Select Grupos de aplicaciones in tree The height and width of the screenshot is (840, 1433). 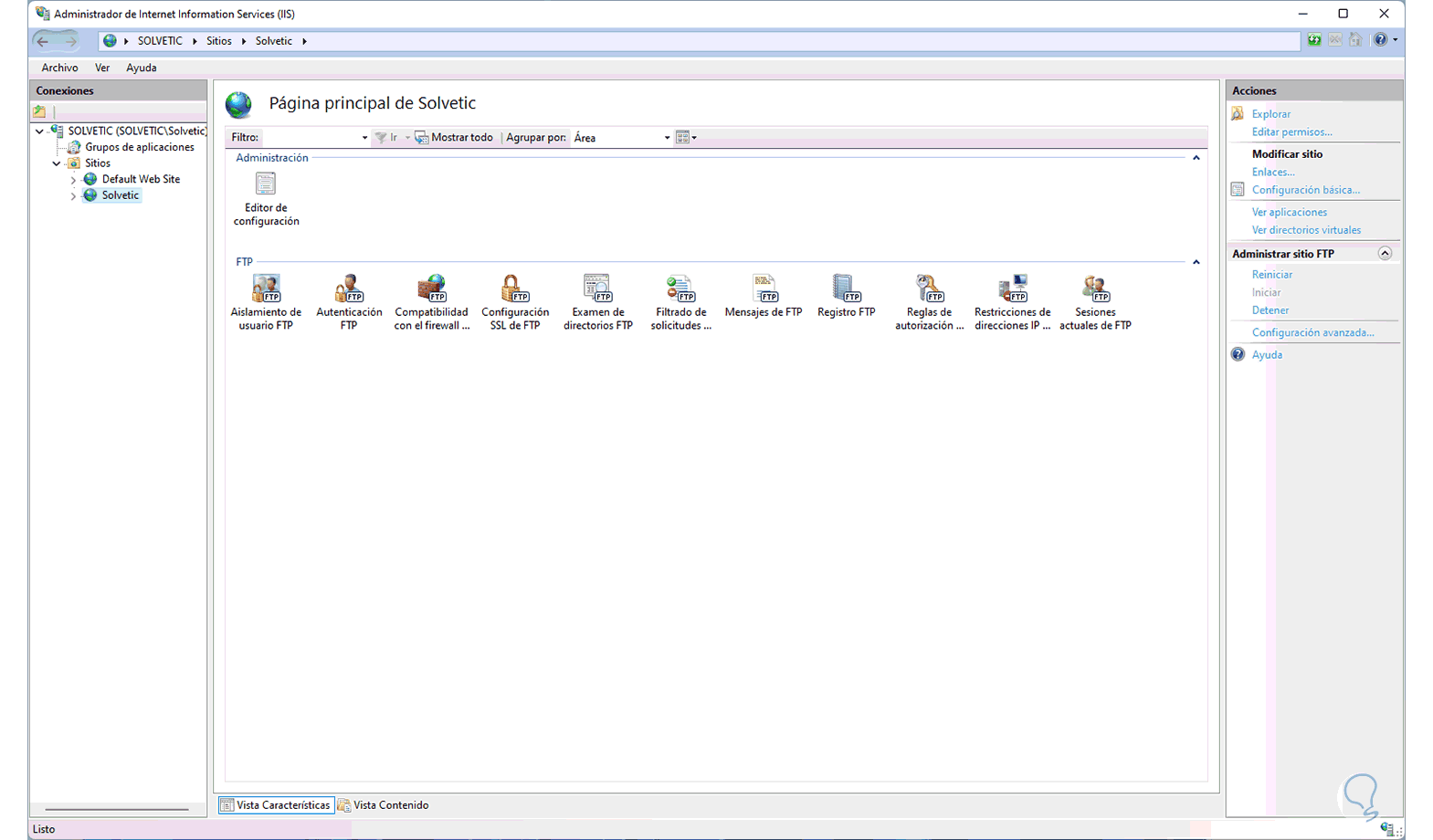(x=140, y=147)
